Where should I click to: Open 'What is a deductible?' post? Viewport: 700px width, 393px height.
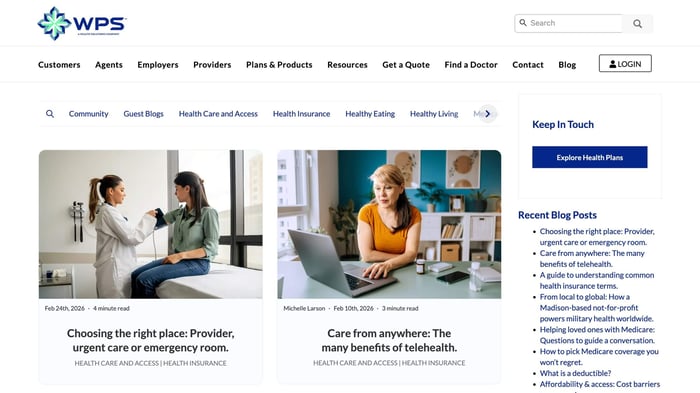(575, 373)
